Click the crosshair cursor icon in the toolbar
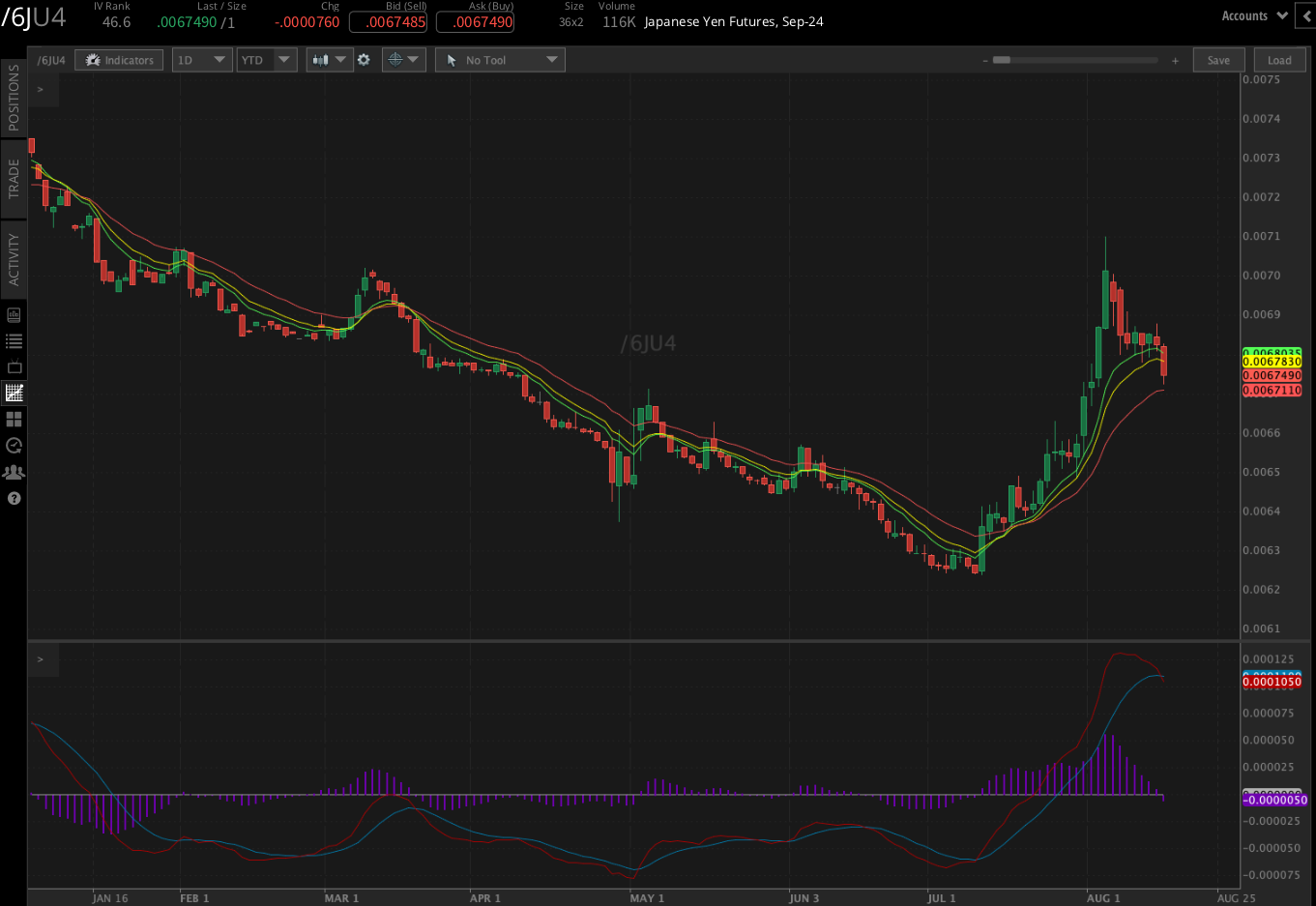The image size is (1316, 906). pyautogui.click(x=396, y=59)
